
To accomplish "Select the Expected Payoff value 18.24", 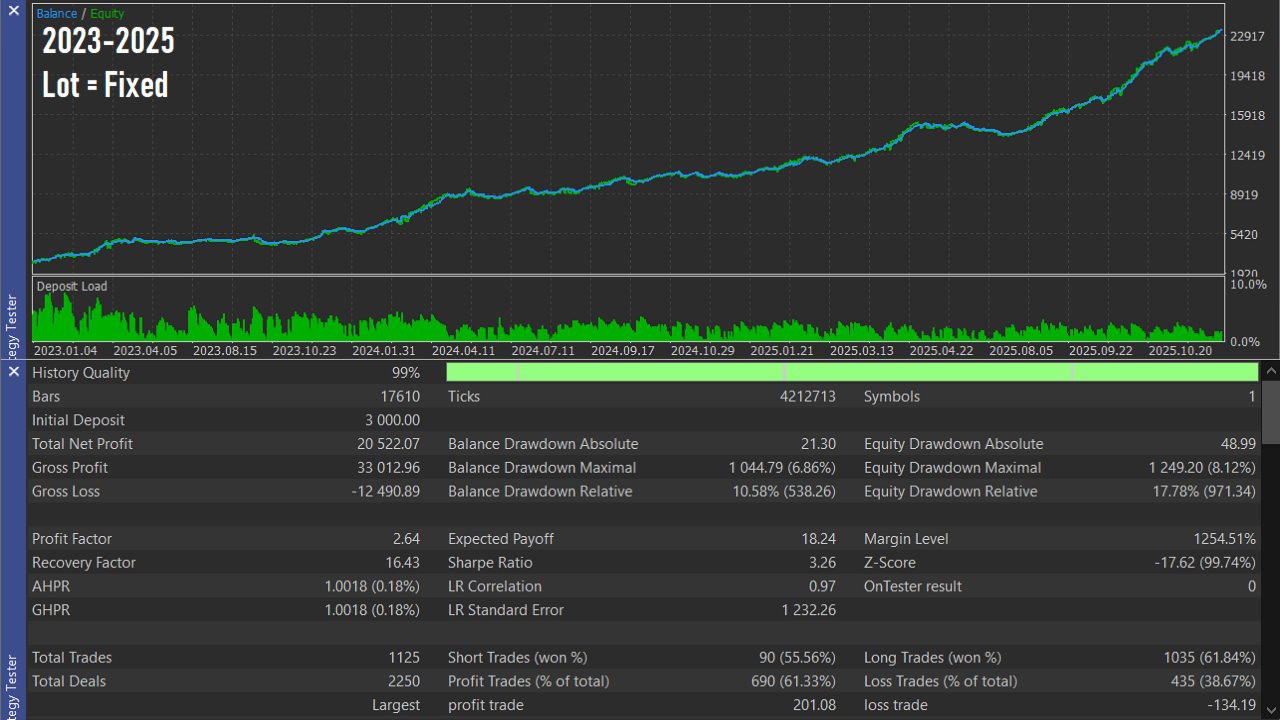I will pyautogui.click(x=819, y=539).
